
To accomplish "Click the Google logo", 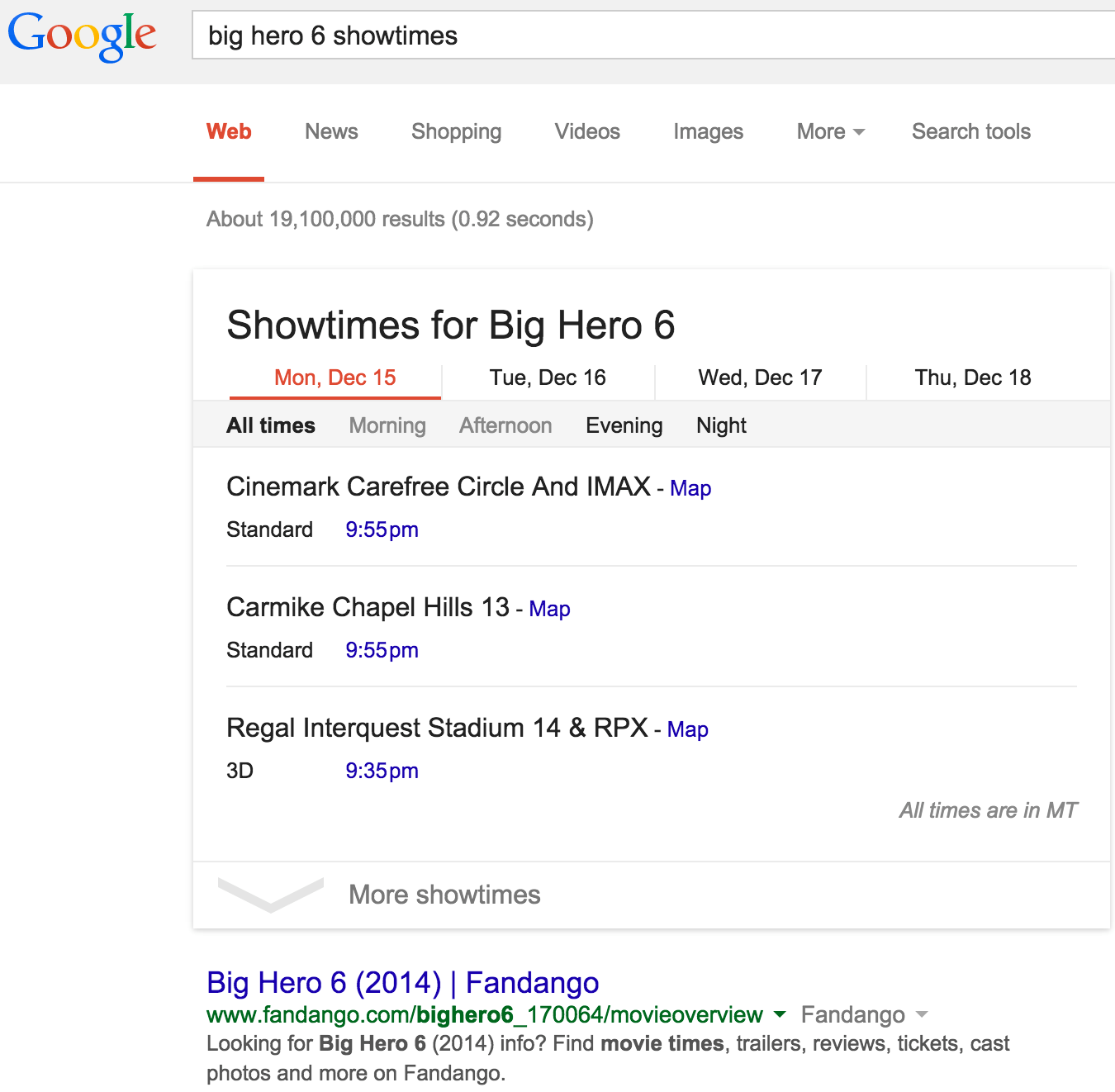I will [x=82, y=37].
